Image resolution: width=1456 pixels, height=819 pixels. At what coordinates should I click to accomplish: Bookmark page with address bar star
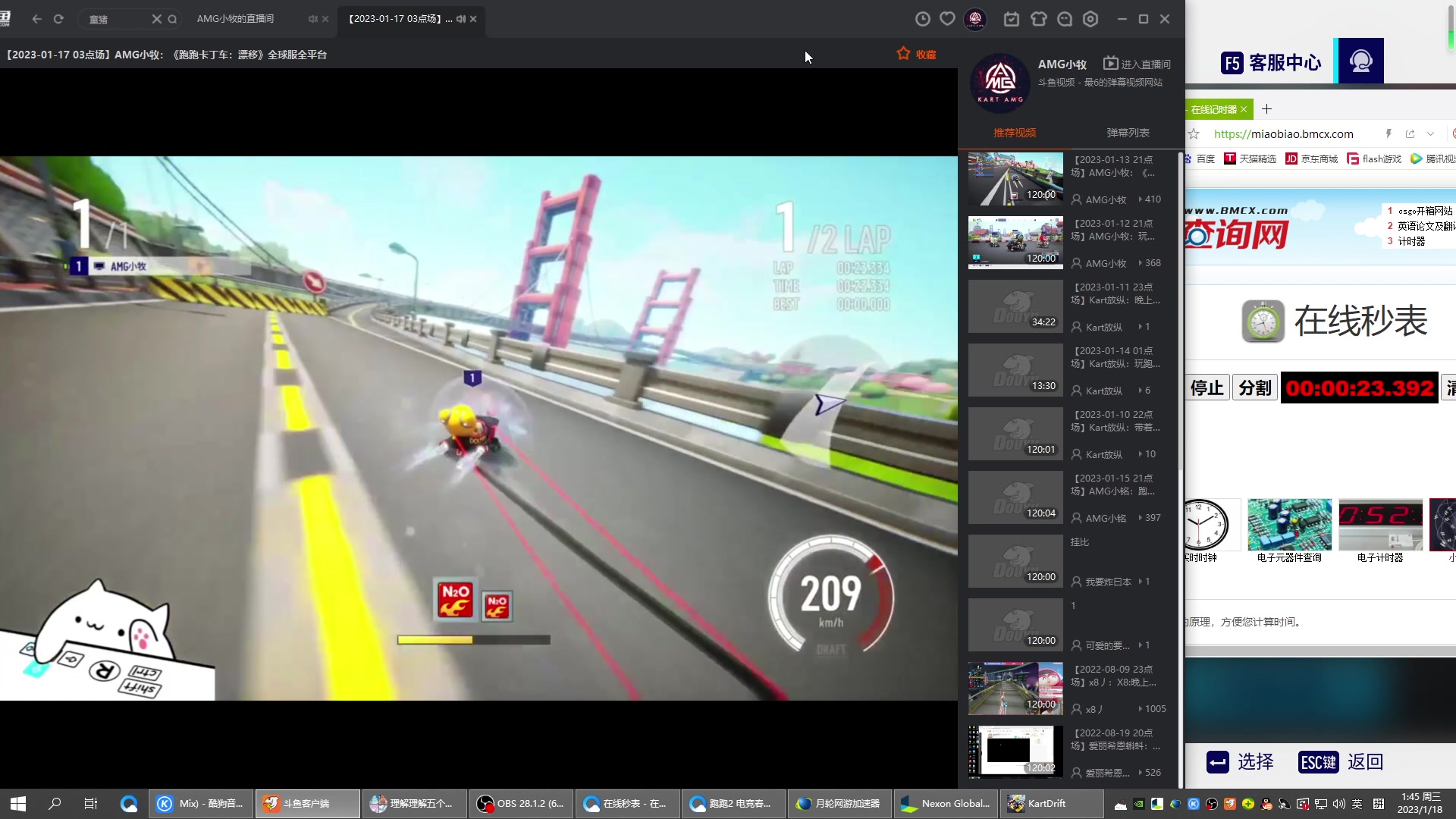tap(1194, 134)
